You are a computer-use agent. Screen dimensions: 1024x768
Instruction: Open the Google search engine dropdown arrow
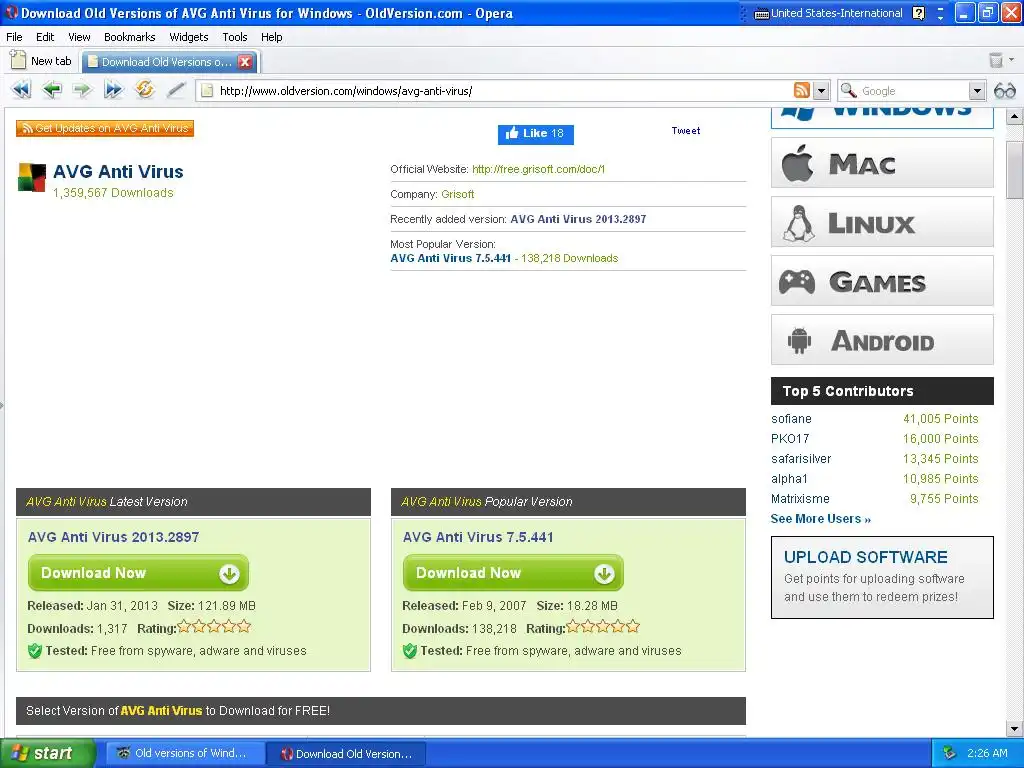(977, 91)
